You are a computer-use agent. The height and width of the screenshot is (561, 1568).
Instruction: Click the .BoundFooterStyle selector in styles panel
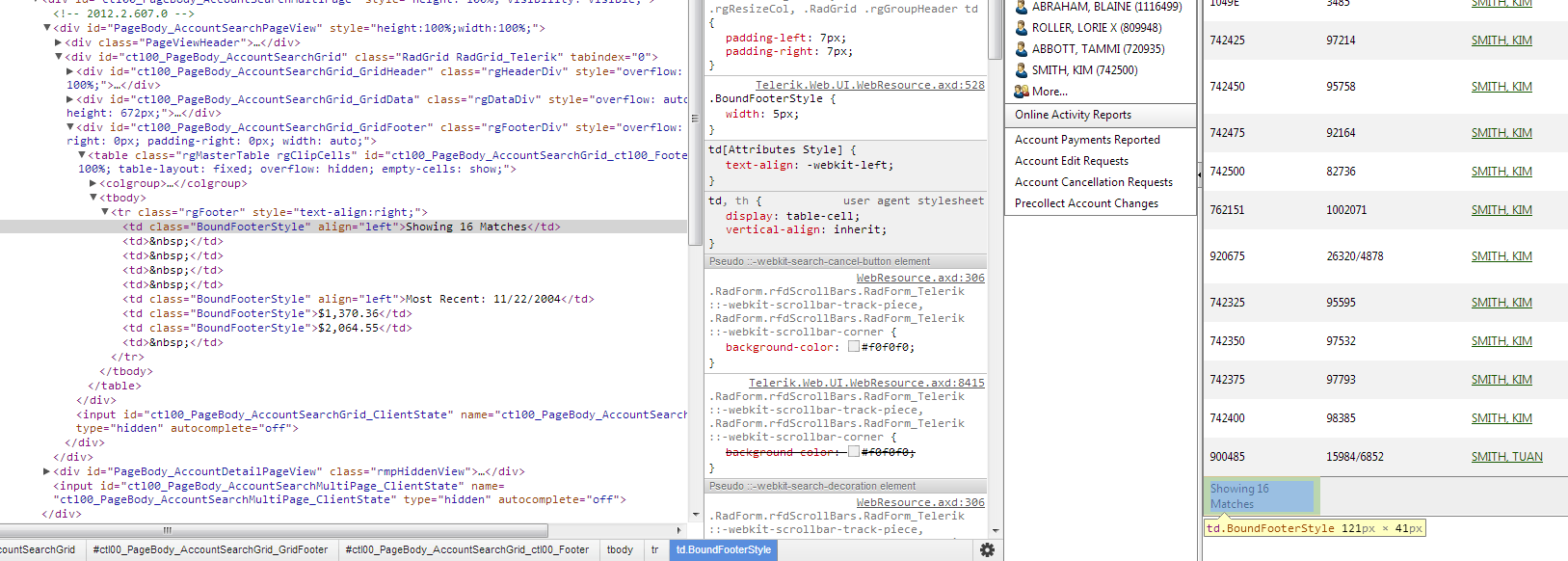click(x=766, y=98)
